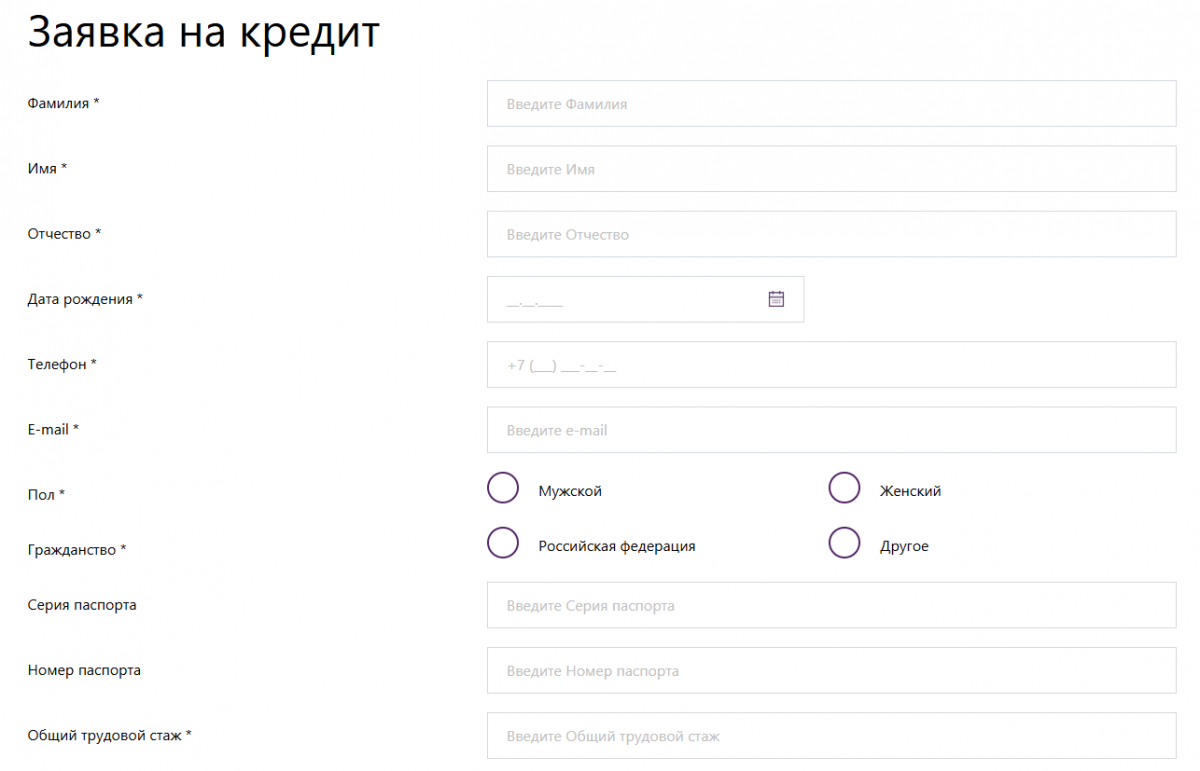Click the Заявка на кредит heading
The width and height of the screenshot is (1200, 771).
point(204,33)
